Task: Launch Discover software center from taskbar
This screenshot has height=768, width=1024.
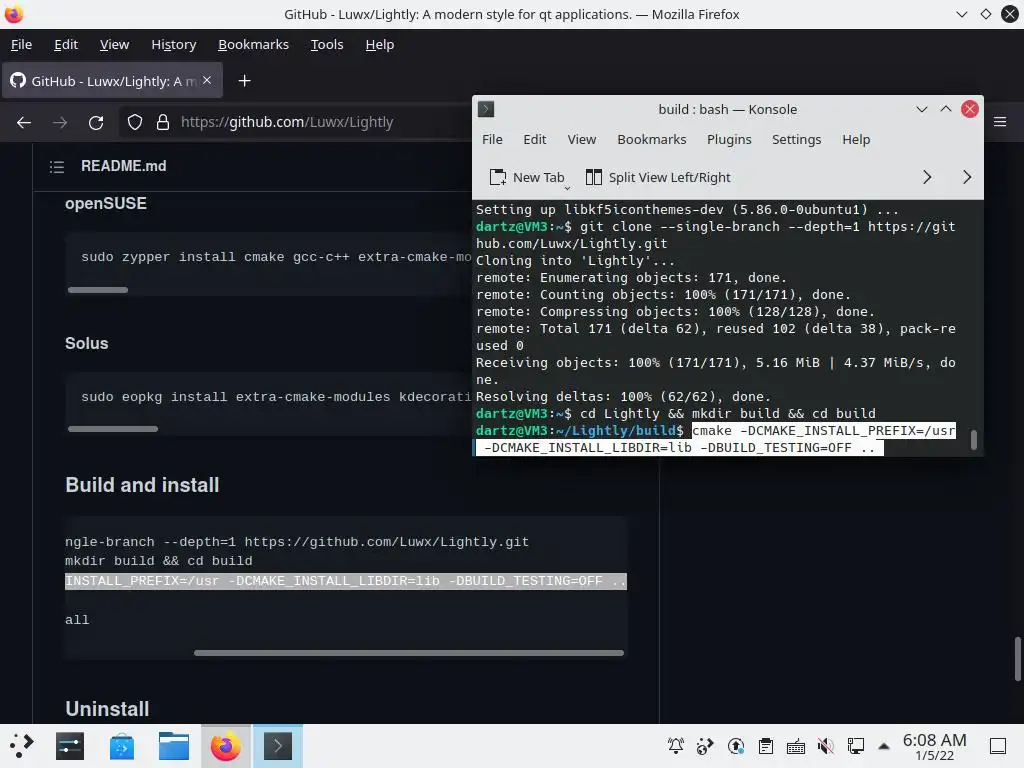Action: pyautogui.click(x=121, y=746)
